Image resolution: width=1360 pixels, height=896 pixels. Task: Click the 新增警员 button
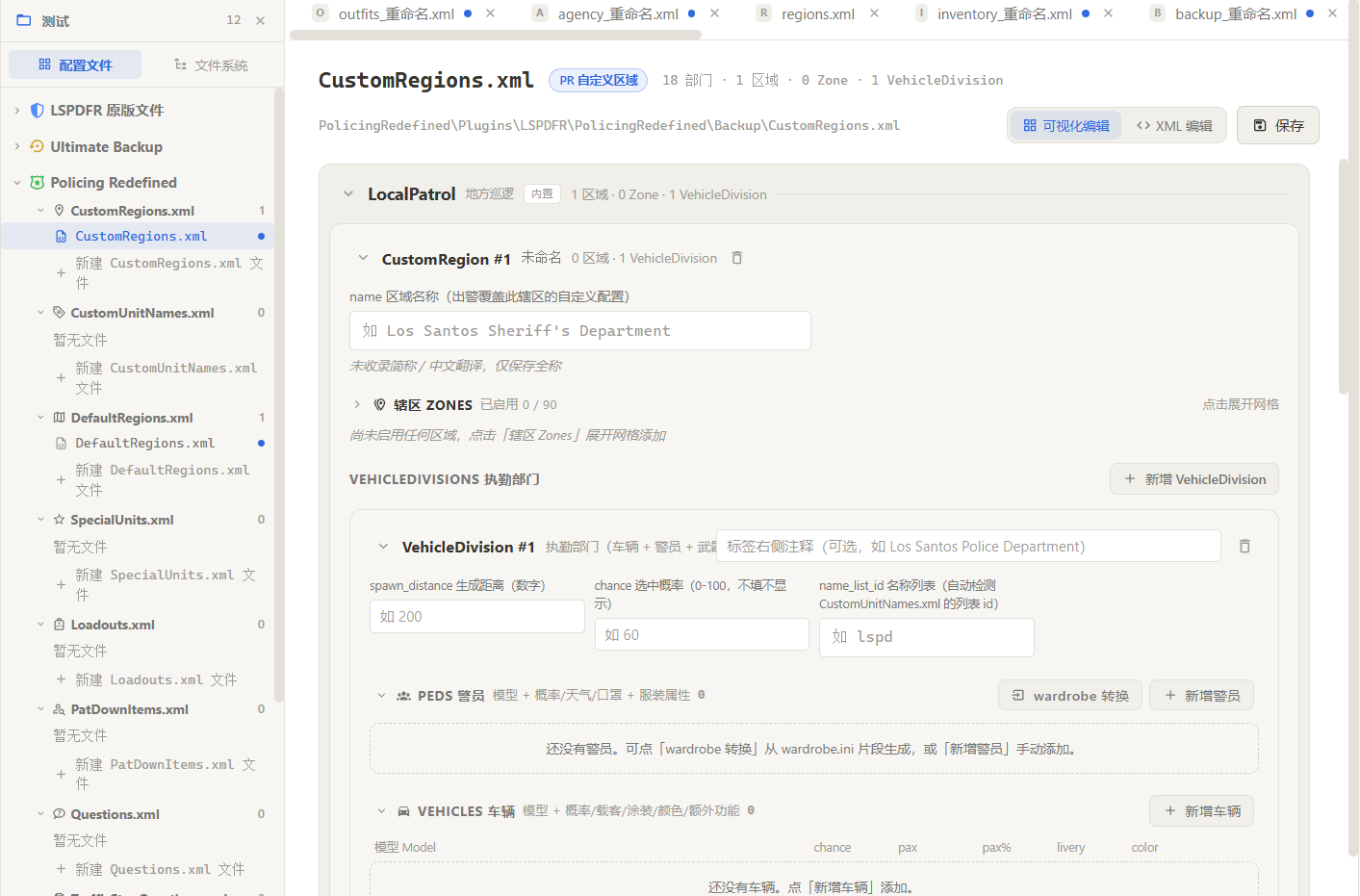1201,695
